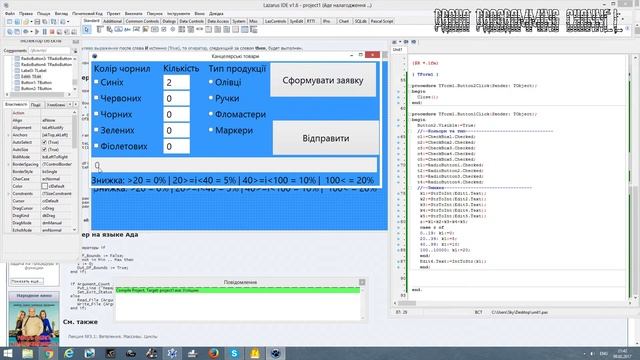Click the Color clDefault swatch in Object Inspector

44,187
